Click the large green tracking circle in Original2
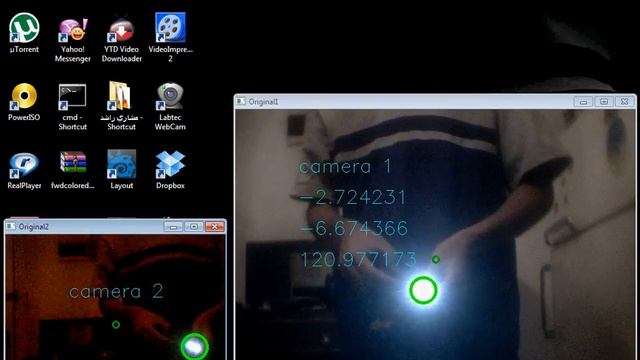 (195, 347)
